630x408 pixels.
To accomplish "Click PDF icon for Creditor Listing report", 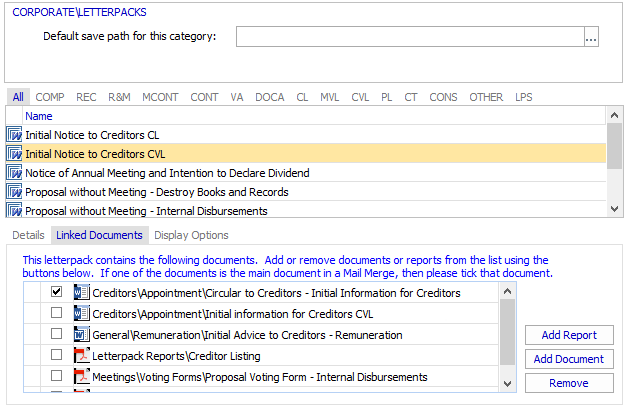I will (81, 356).
